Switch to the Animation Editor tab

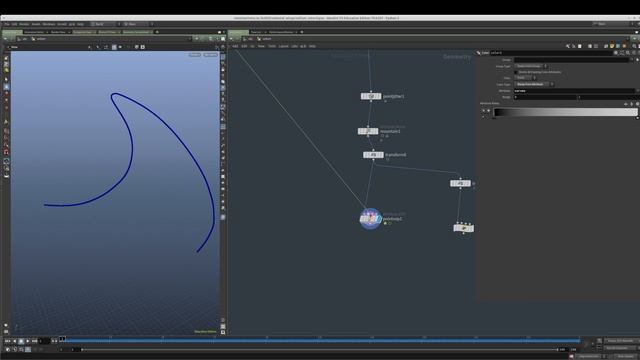(35, 32)
